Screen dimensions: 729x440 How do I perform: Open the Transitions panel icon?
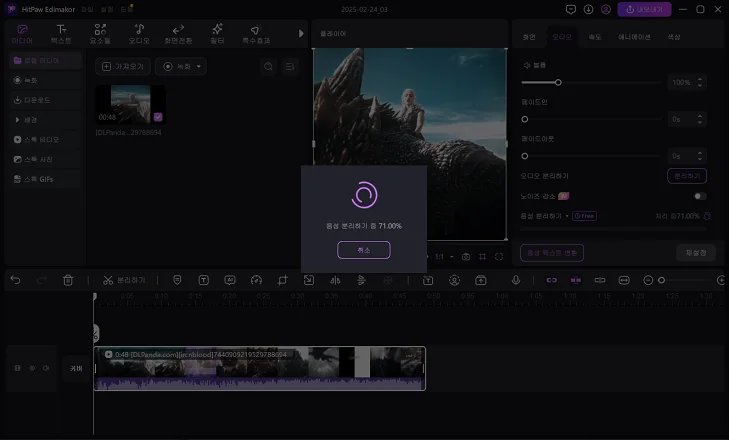tap(178, 34)
